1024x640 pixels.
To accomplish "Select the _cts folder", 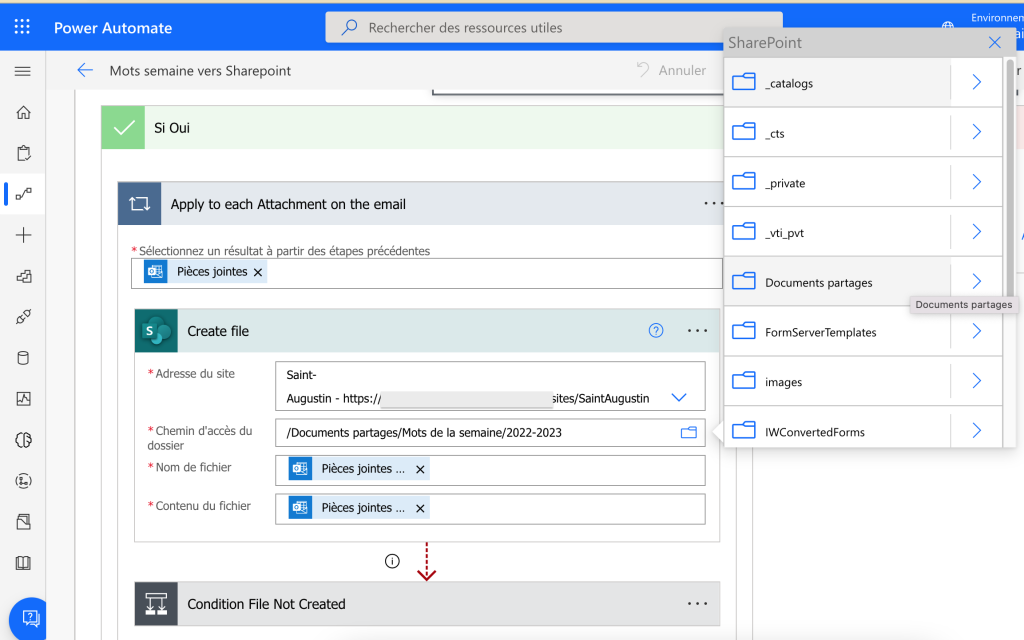I will (x=837, y=132).
